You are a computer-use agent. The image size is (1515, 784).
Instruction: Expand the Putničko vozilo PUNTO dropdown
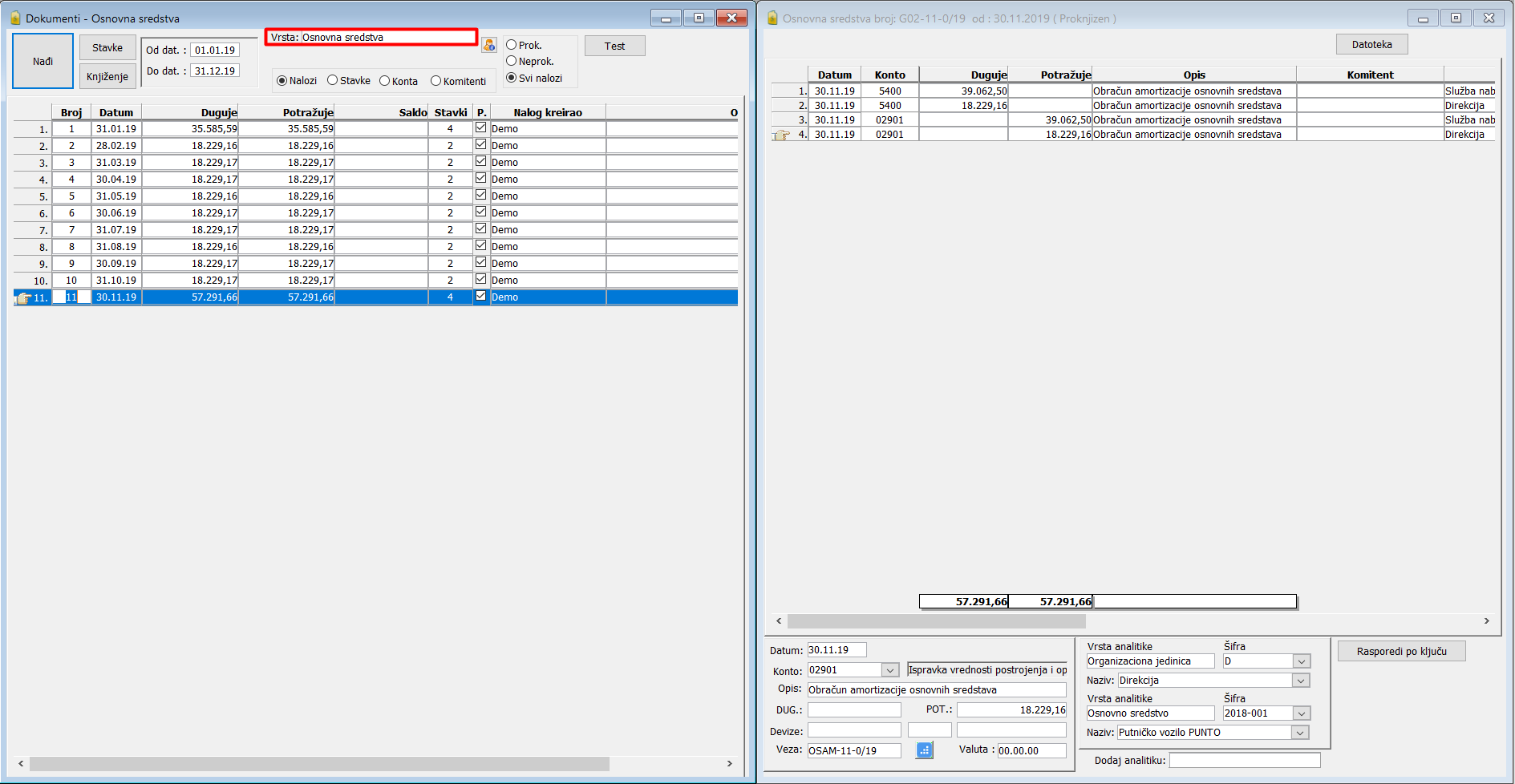pyautogui.click(x=1299, y=733)
